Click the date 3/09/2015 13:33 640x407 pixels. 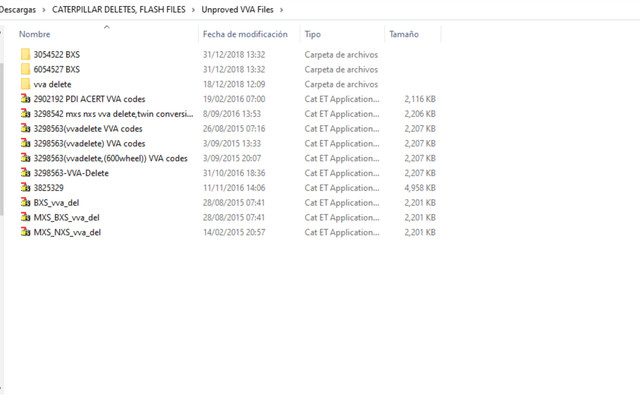pos(232,144)
